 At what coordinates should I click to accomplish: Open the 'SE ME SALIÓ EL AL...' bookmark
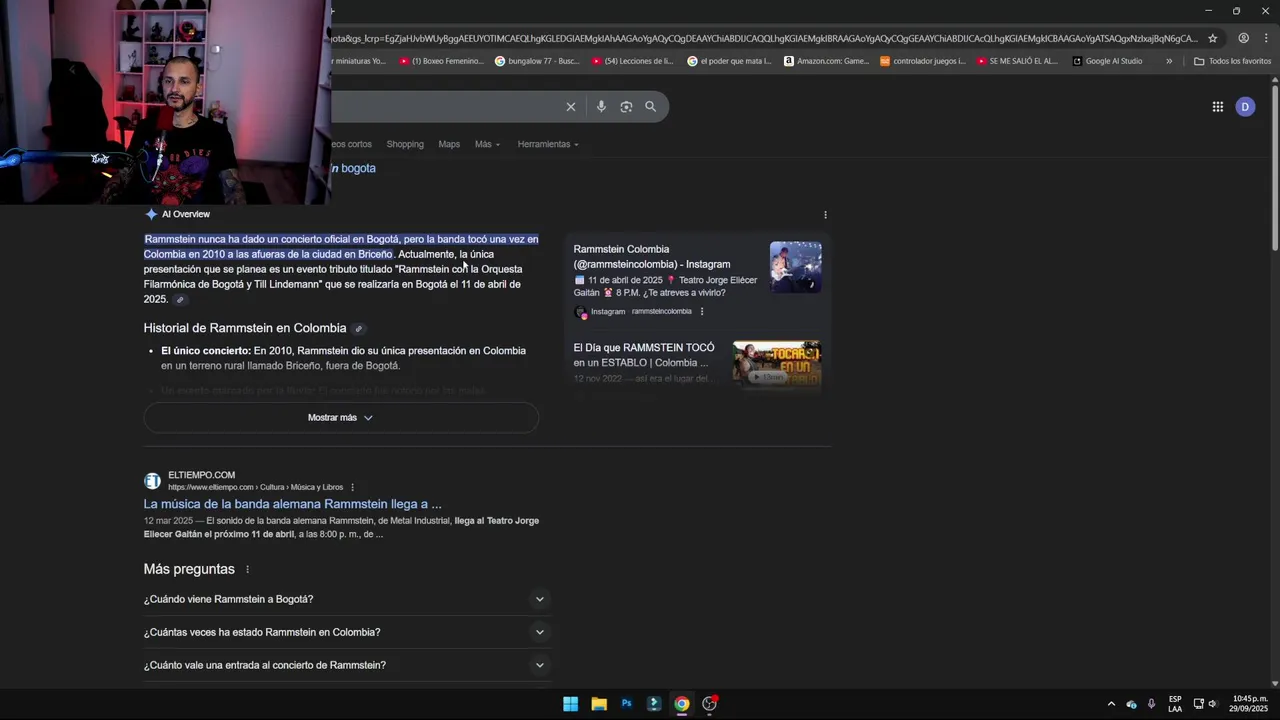coord(1017,61)
